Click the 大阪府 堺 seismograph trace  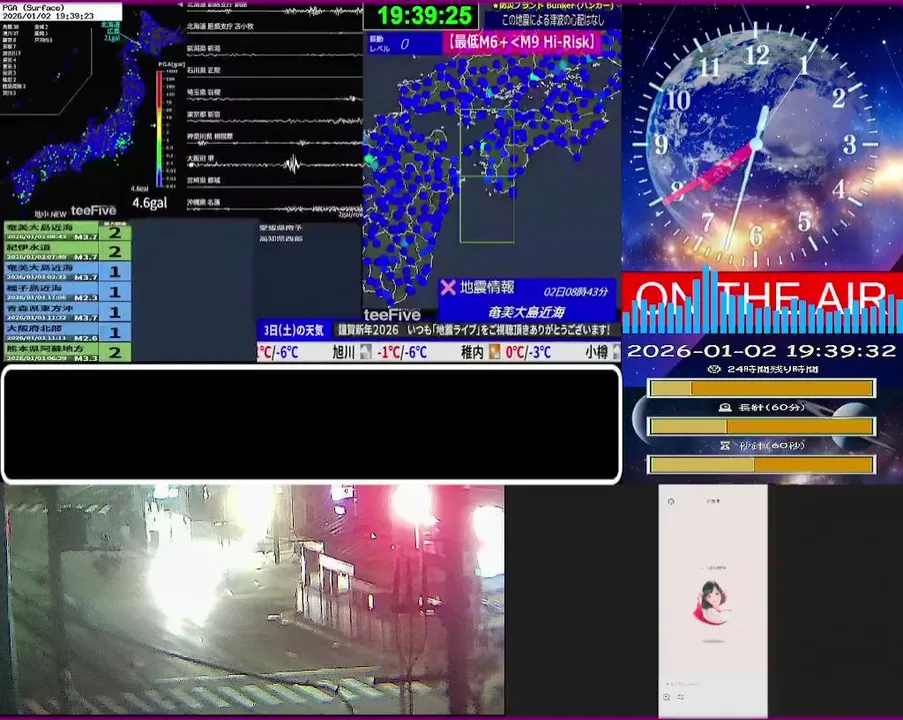pos(275,164)
